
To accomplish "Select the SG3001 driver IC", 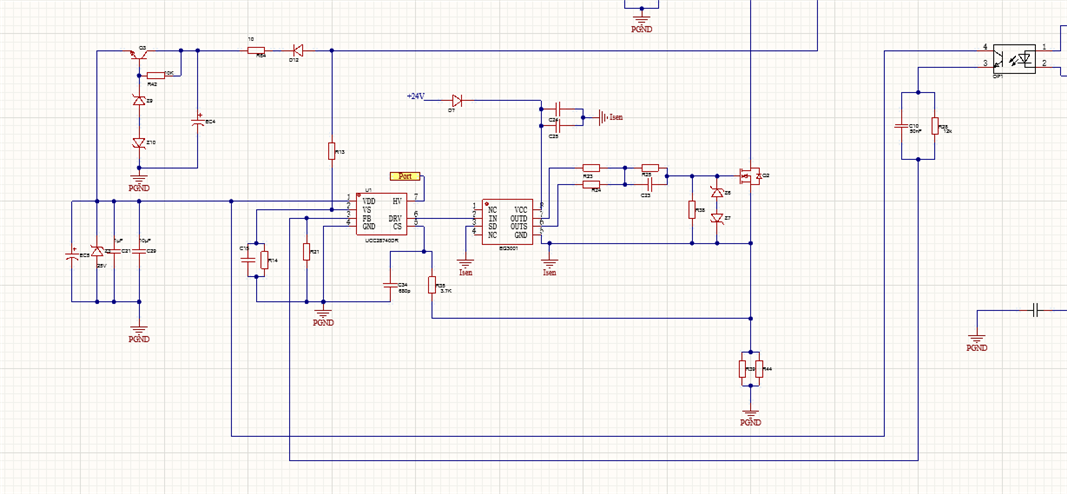I will (507, 223).
